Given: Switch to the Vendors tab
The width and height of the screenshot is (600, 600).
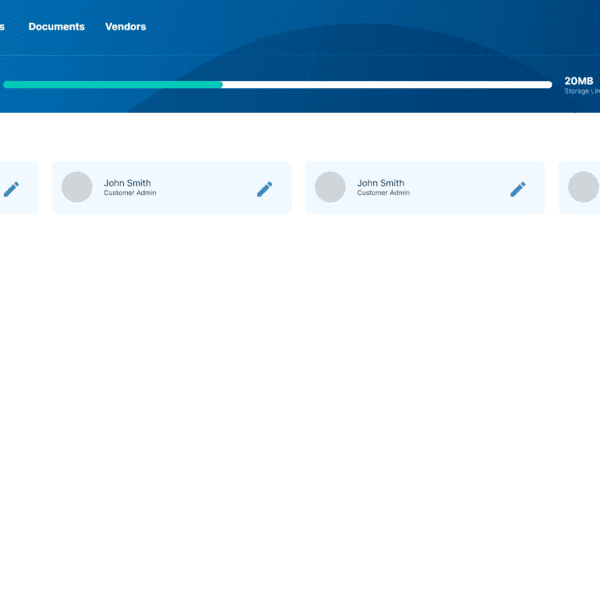Looking at the screenshot, I should 125,27.
